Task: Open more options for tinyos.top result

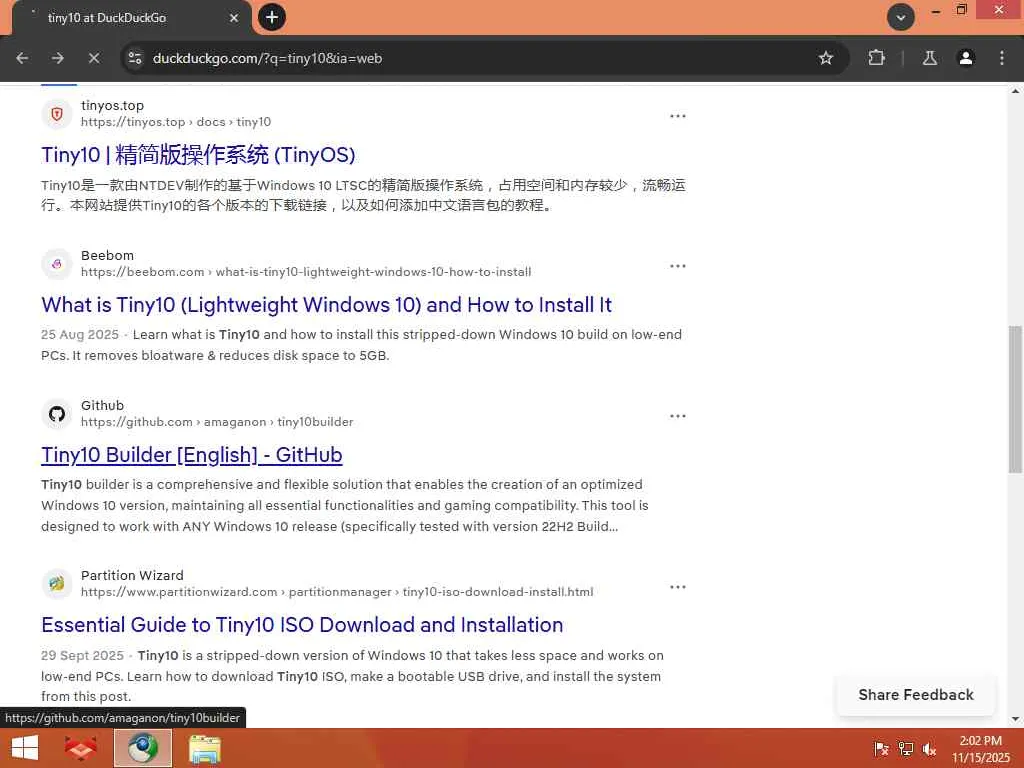Action: pos(678,116)
